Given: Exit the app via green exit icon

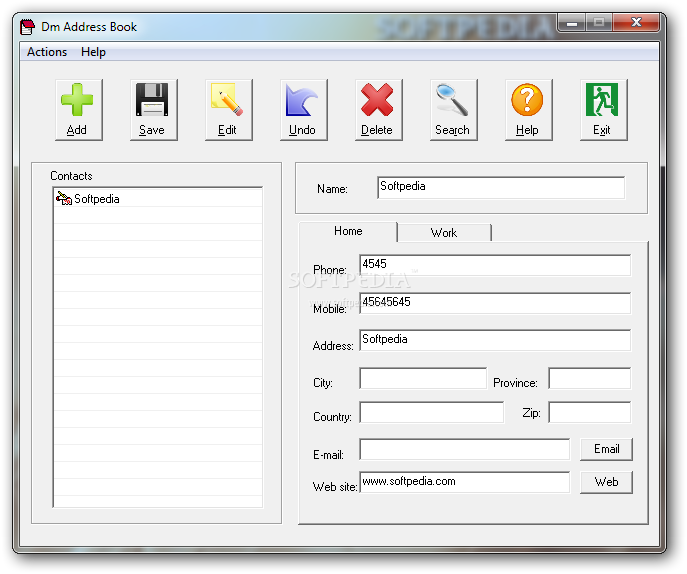Looking at the screenshot, I should click(603, 110).
